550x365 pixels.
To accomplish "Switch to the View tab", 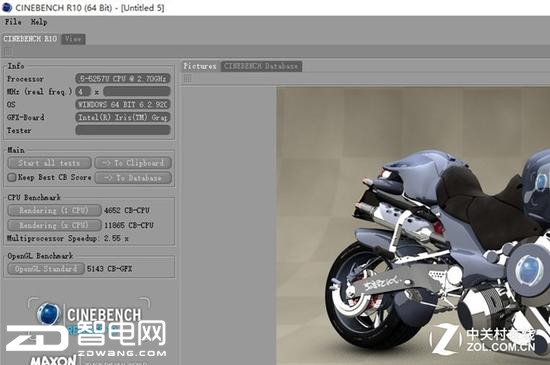I will pyautogui.click(x=73, y=39).
